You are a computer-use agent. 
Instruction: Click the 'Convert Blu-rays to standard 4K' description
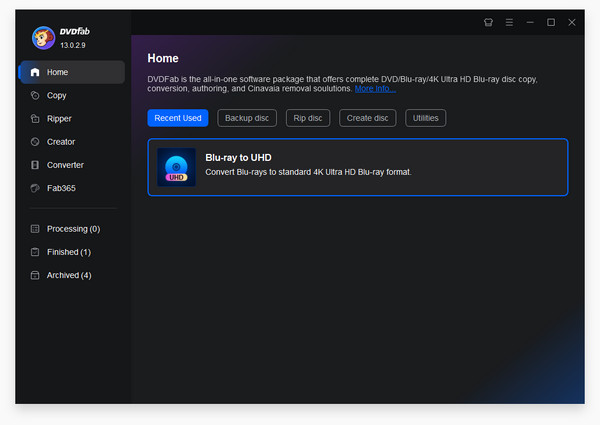(308, 172)
